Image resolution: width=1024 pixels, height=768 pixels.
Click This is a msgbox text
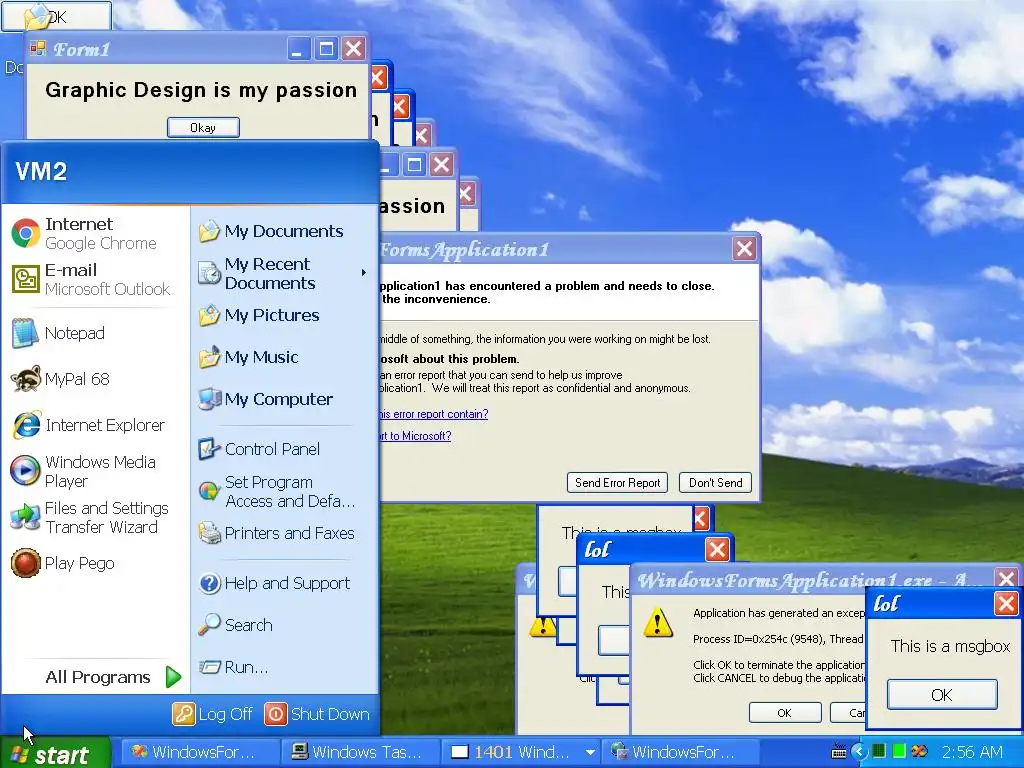pyautogui.click(x=950, y=646)
